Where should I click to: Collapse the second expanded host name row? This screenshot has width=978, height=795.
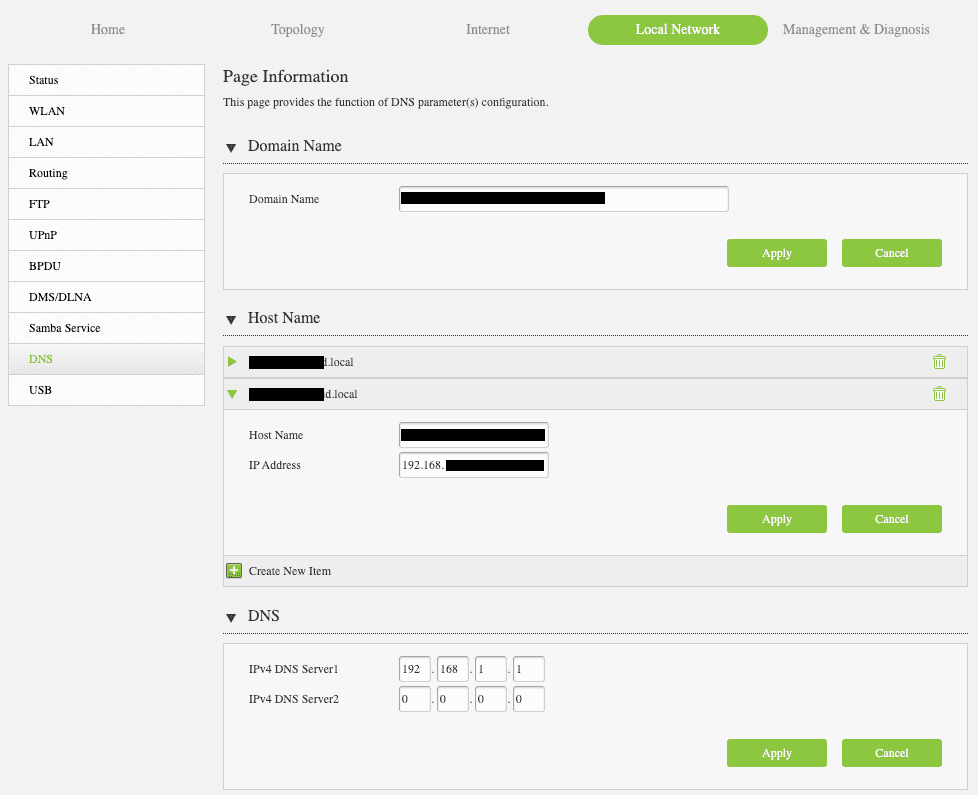233,394
